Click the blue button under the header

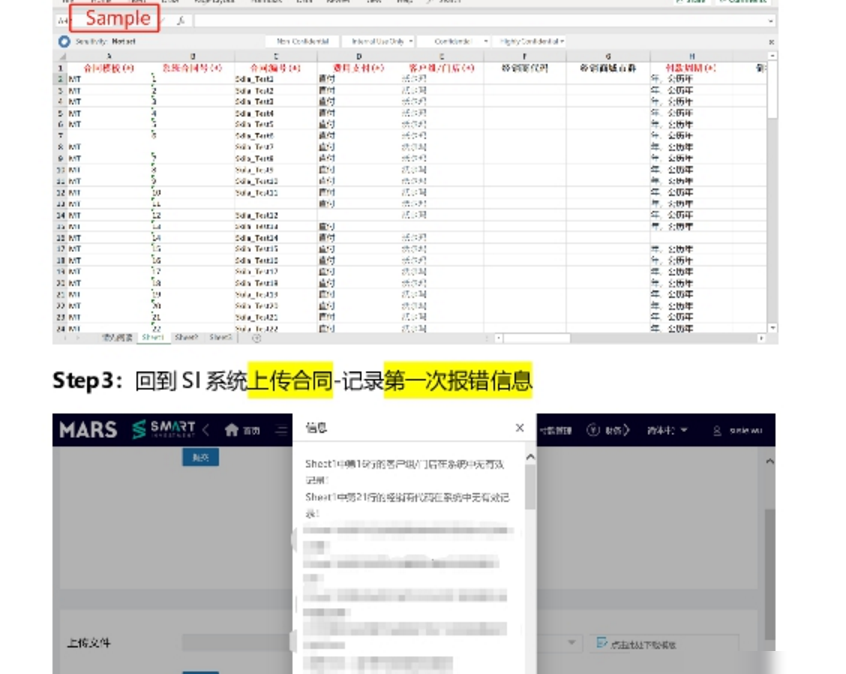click(200, 457)
